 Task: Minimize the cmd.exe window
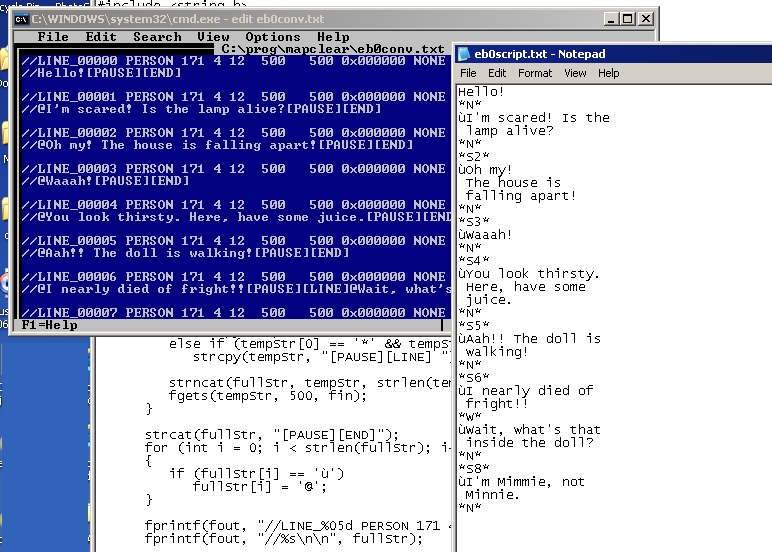602,18
